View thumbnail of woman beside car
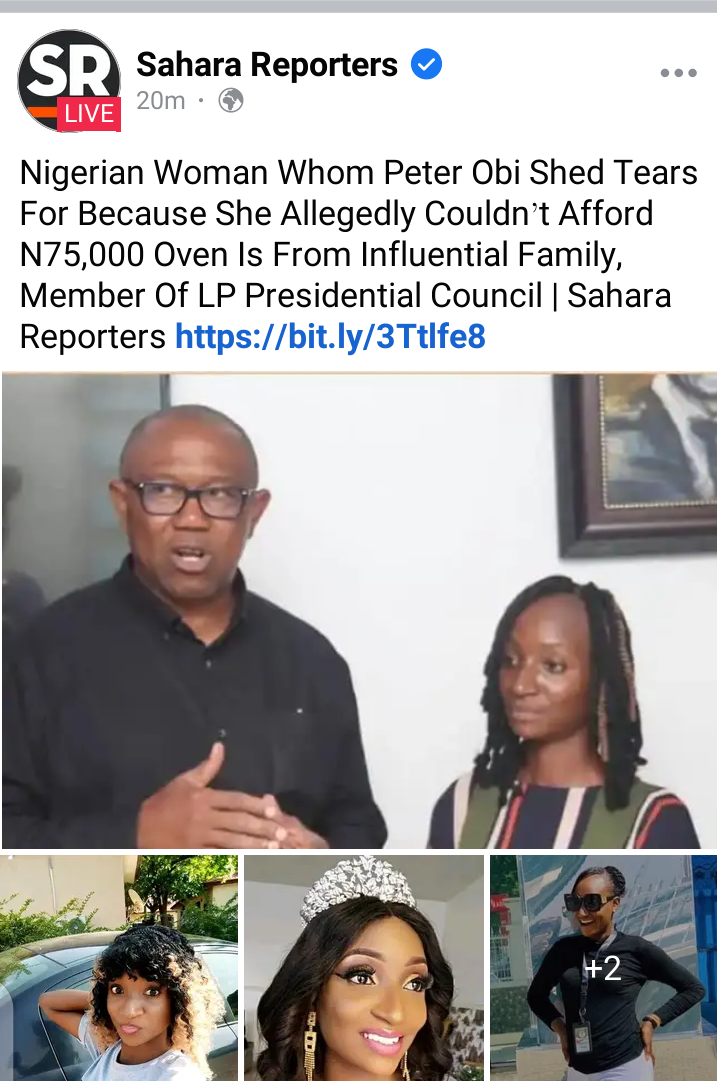The image size is (717, 1081). pos(119,968)
